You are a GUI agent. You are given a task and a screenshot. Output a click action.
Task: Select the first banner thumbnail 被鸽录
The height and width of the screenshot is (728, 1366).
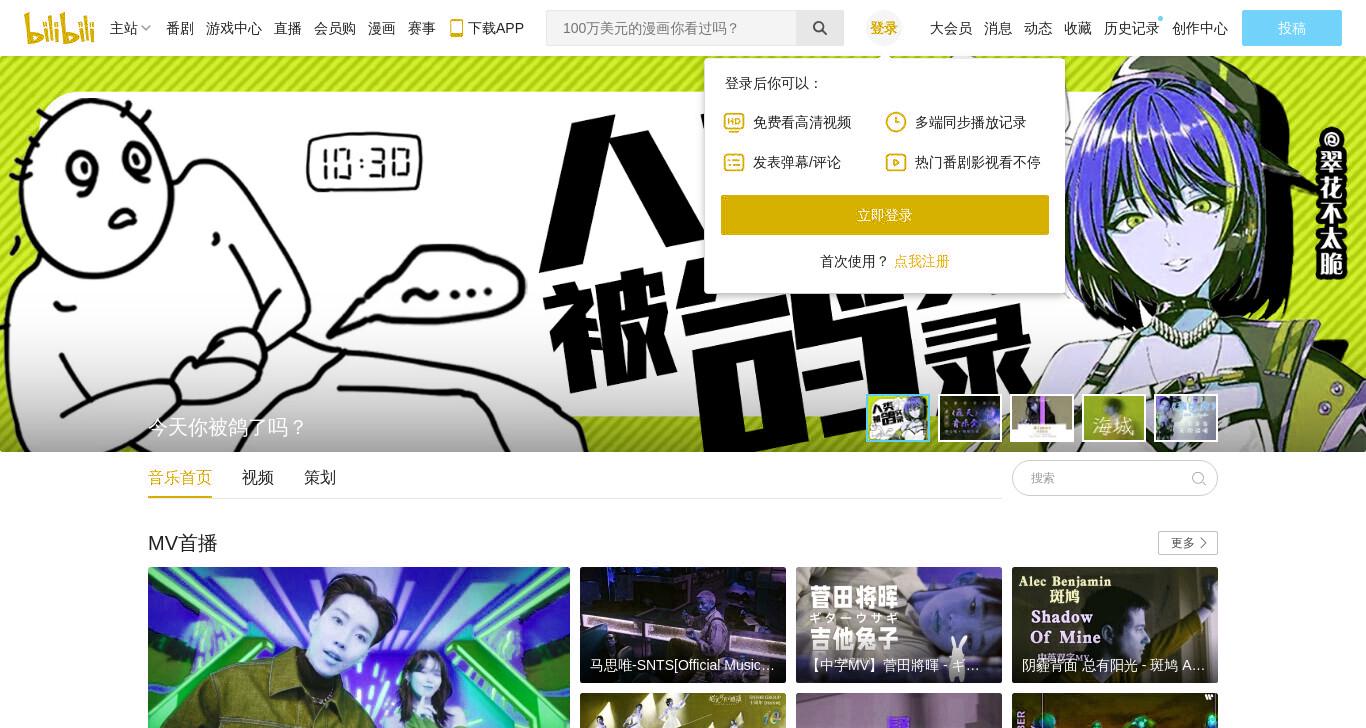click(x=898, y=418)
